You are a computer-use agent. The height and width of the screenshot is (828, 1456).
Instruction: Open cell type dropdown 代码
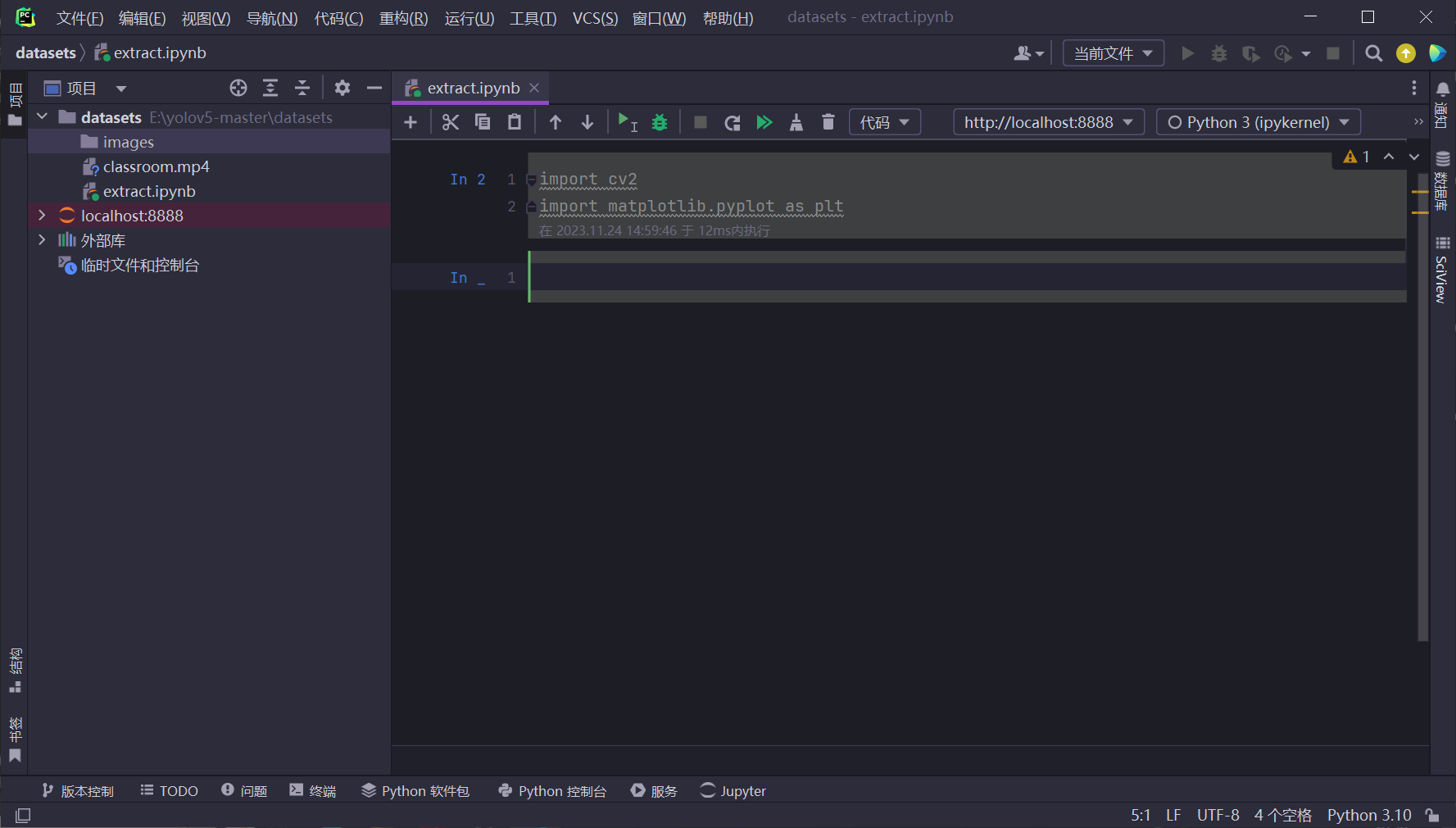(885, 122)
